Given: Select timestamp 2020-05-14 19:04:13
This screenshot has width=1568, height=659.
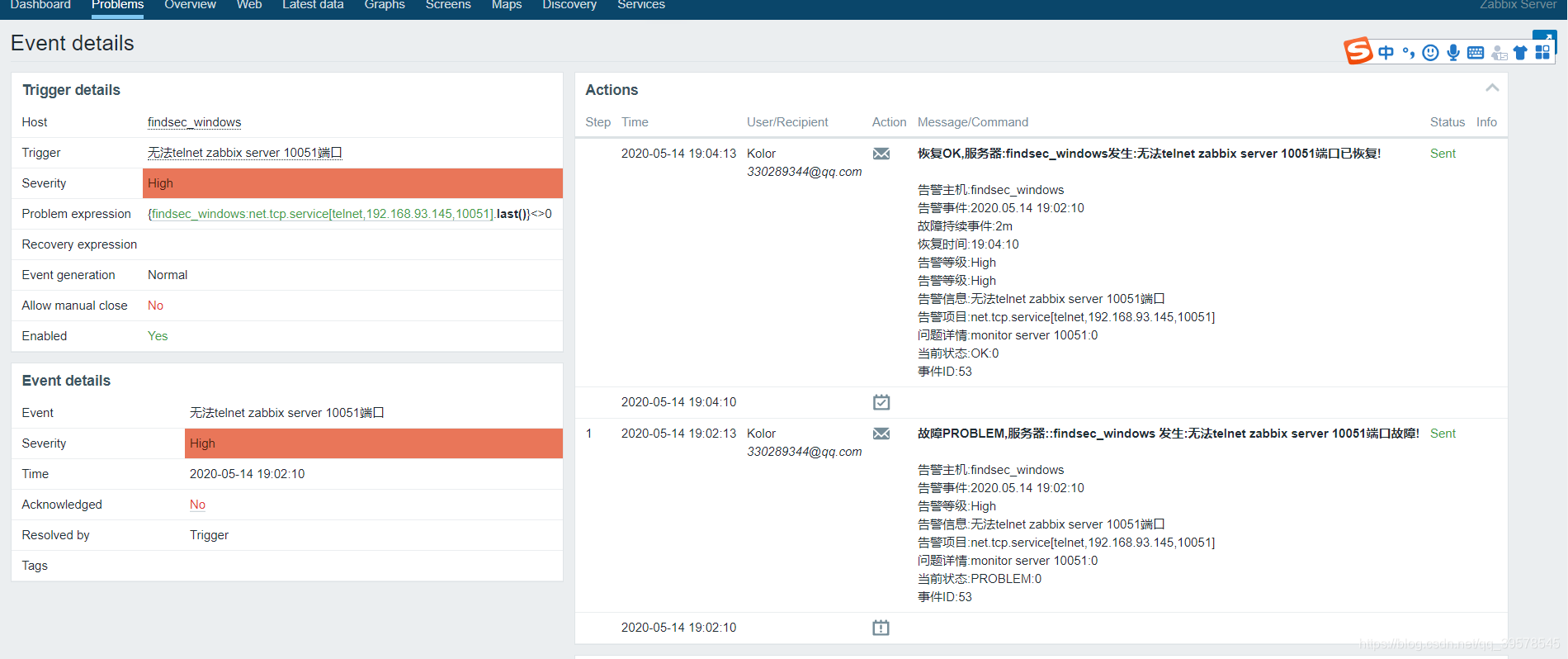Looking at the screenshot, I should (x=678, y=154).
